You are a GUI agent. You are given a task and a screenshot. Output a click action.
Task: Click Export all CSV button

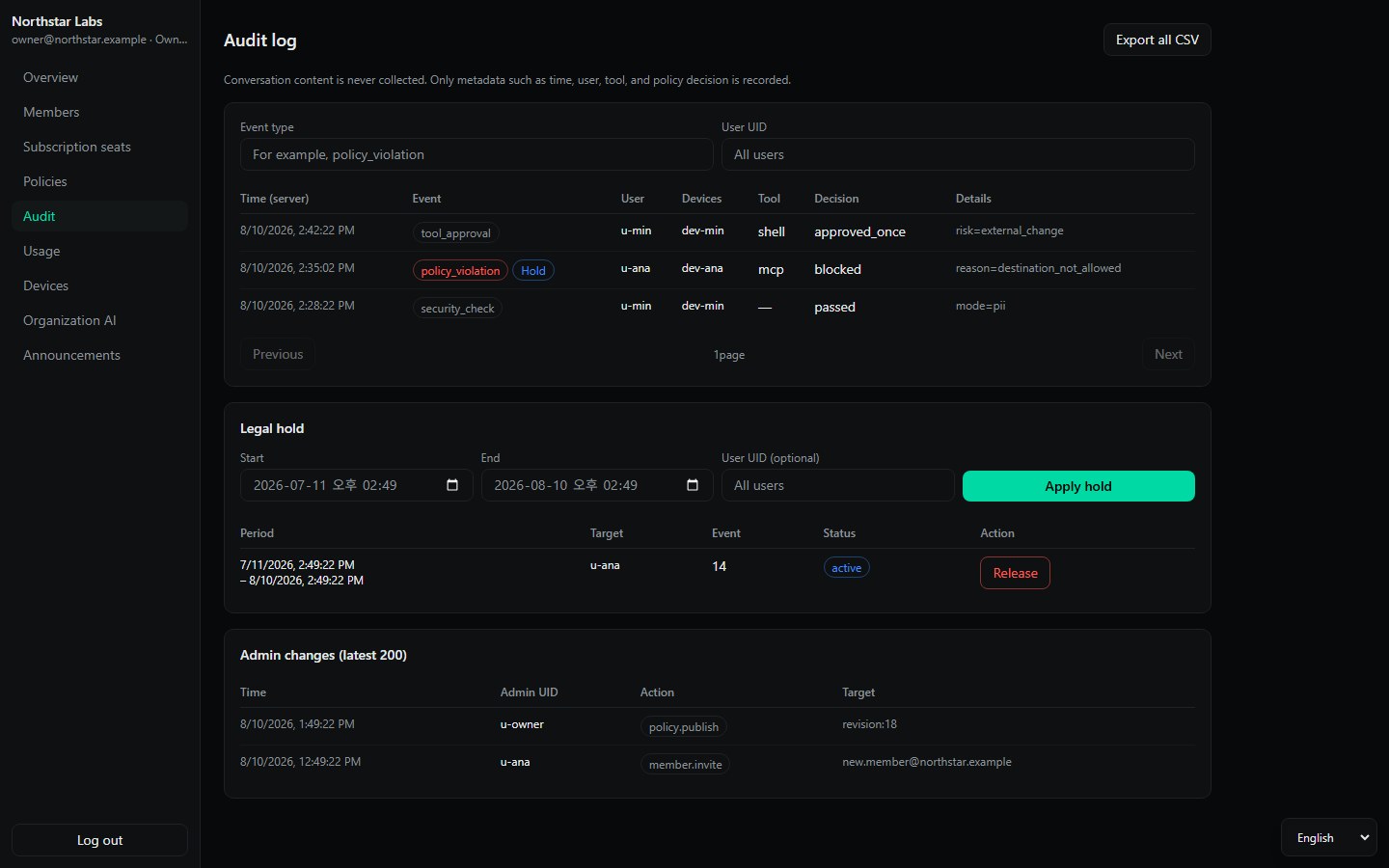1157,40
